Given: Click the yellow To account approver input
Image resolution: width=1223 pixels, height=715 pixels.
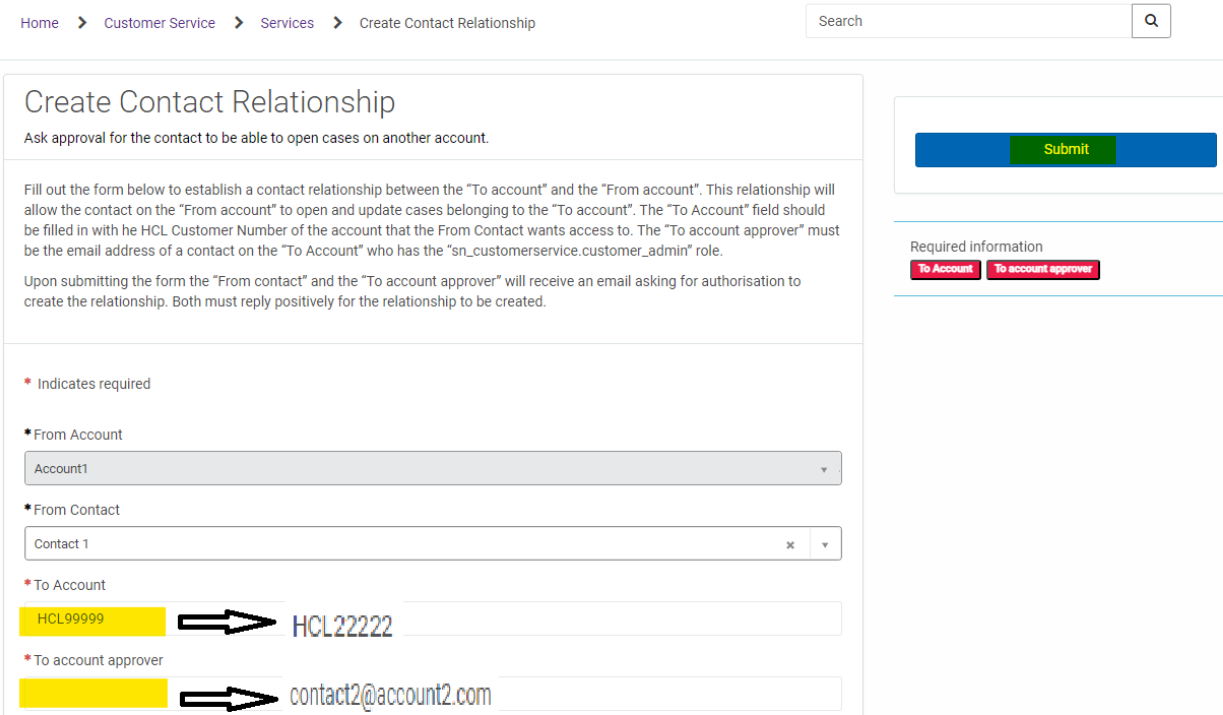Looking at the screenshot, I should tap(93, 693).
